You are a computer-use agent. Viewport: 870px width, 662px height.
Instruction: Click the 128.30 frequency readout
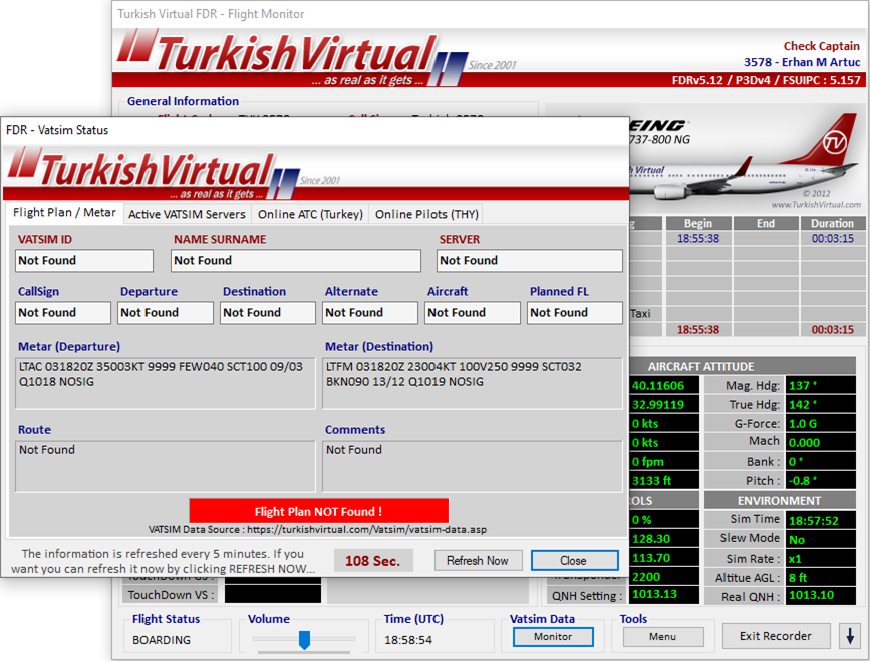664,539
